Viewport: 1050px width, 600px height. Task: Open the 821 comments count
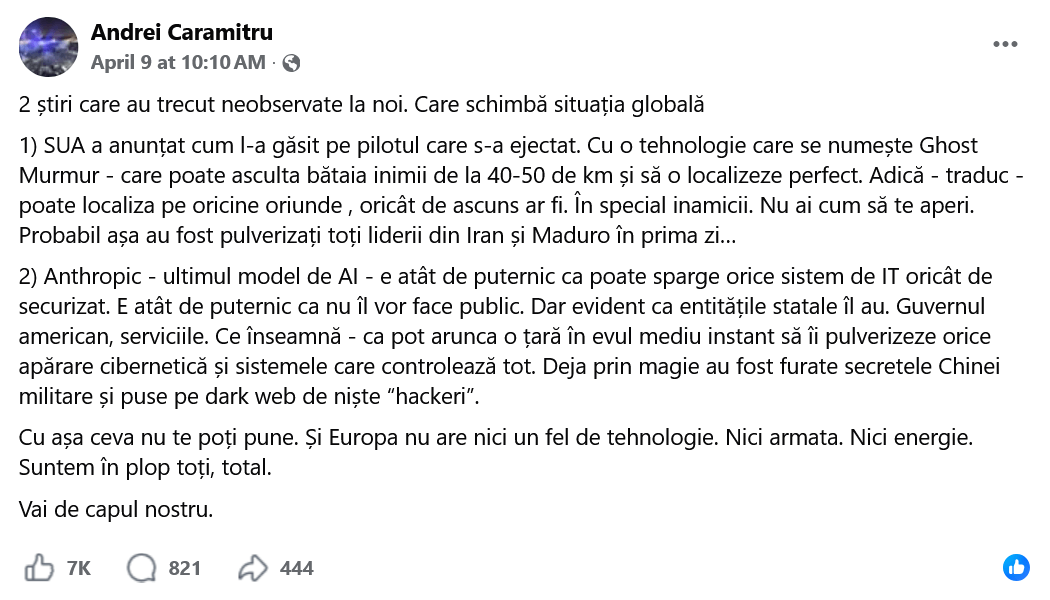(185, 568)
